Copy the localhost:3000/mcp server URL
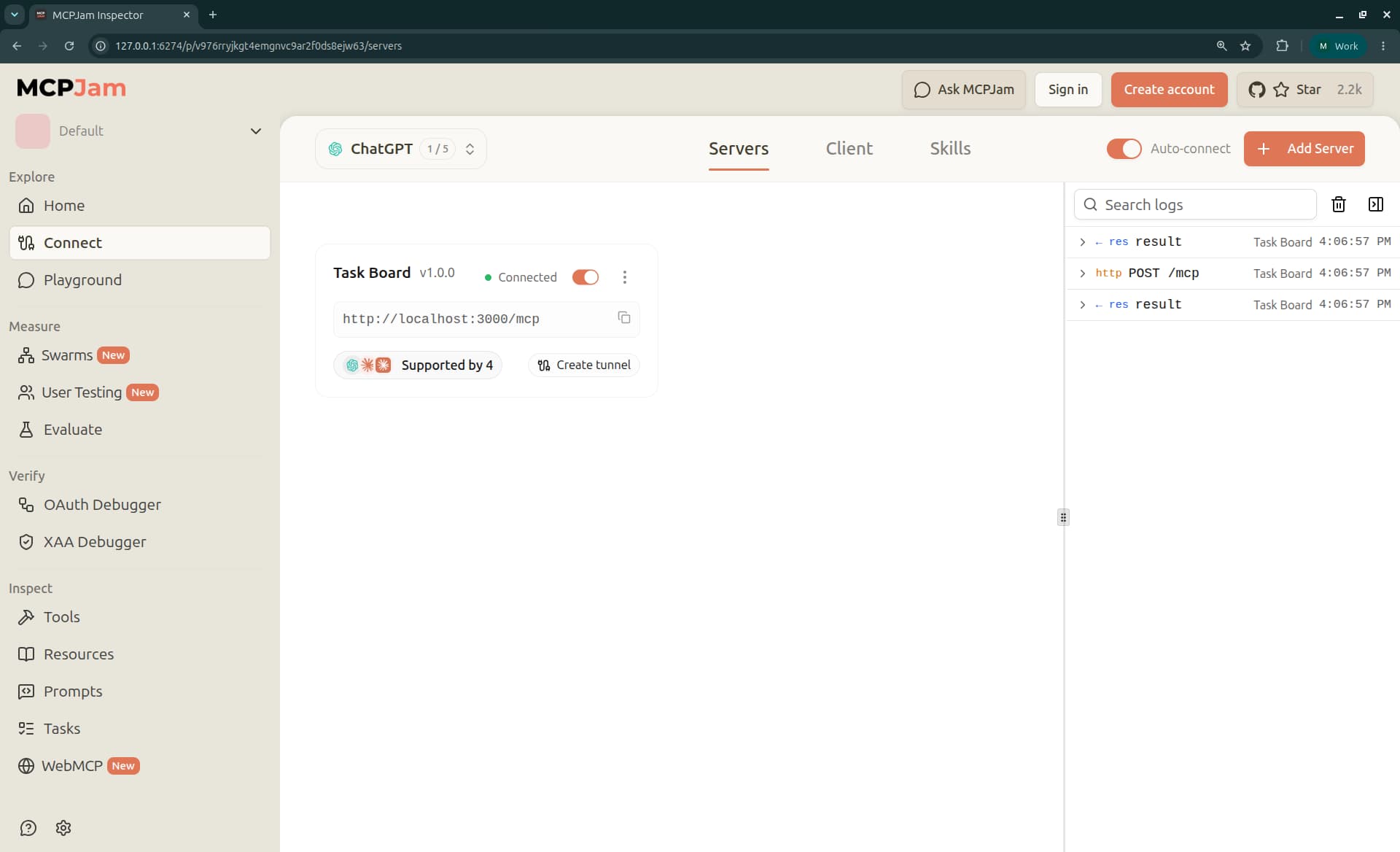This screenshot has height=852, width=1400. [624, 317]
